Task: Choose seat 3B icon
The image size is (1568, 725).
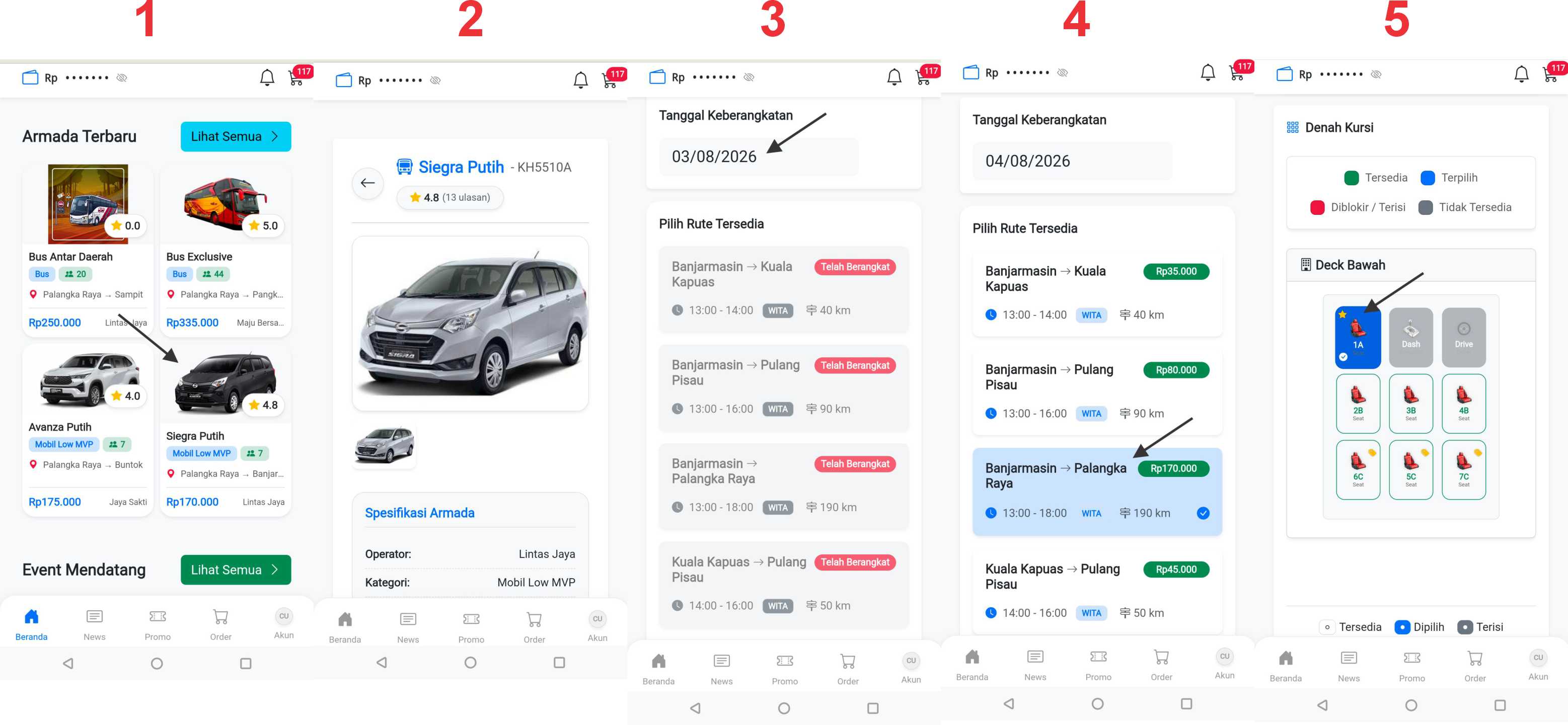Action: pyautogui.click(x=1410, y=403)
